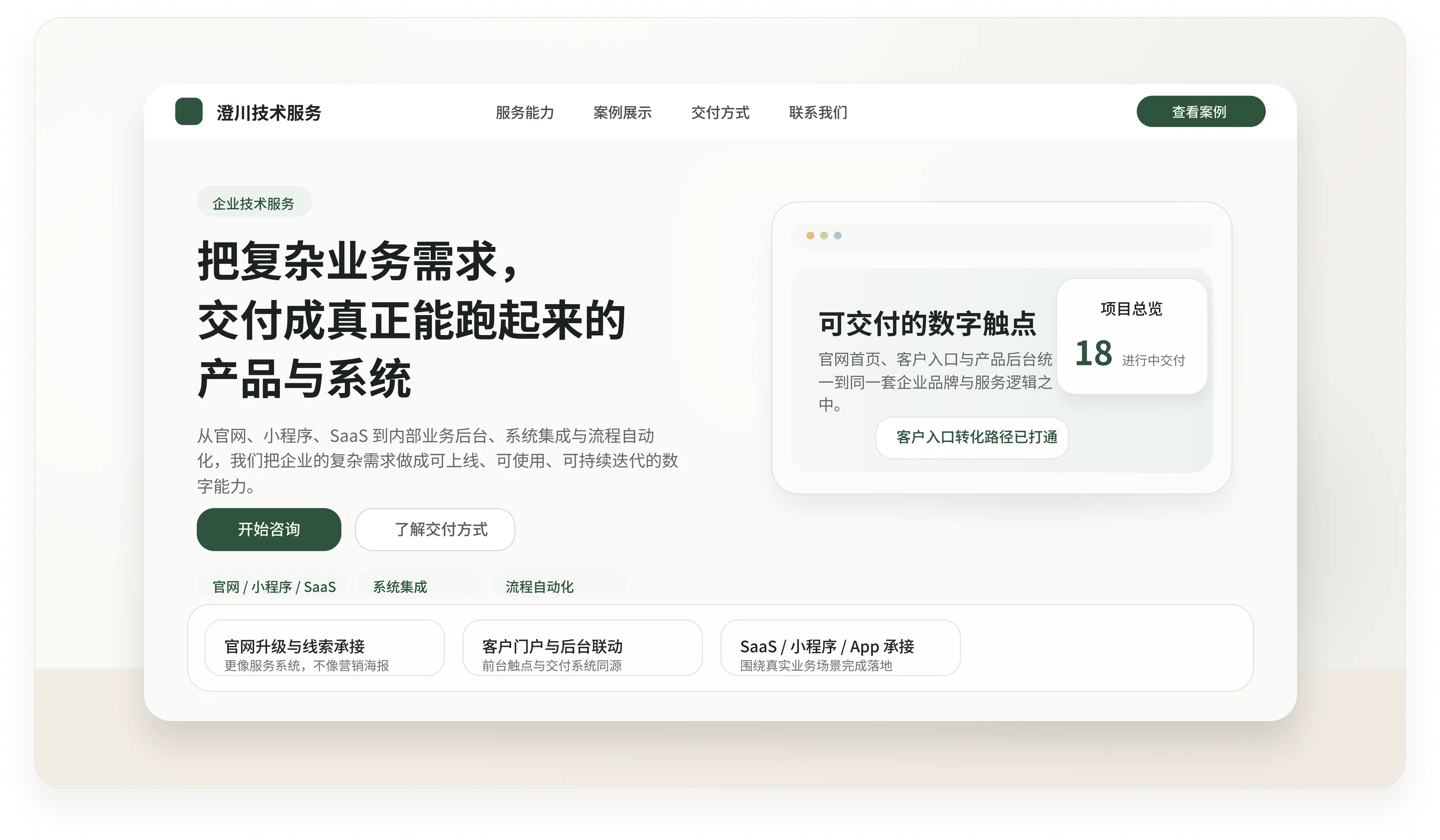Open the 客户门户与后台联动 card
1440x840 pixels.
point(582,648)
